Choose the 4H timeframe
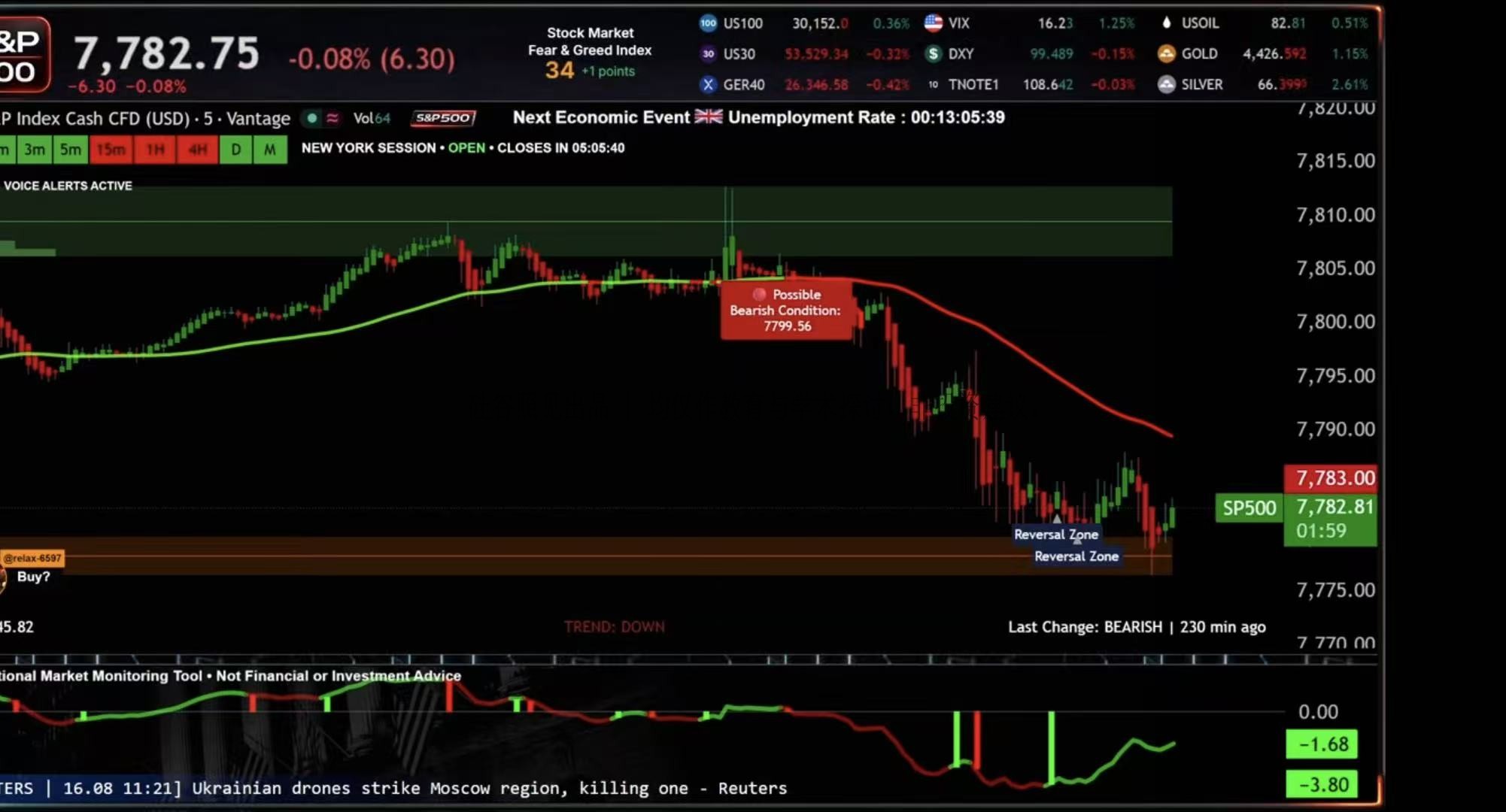1506x812 pixels. click(x=198, y=150)
